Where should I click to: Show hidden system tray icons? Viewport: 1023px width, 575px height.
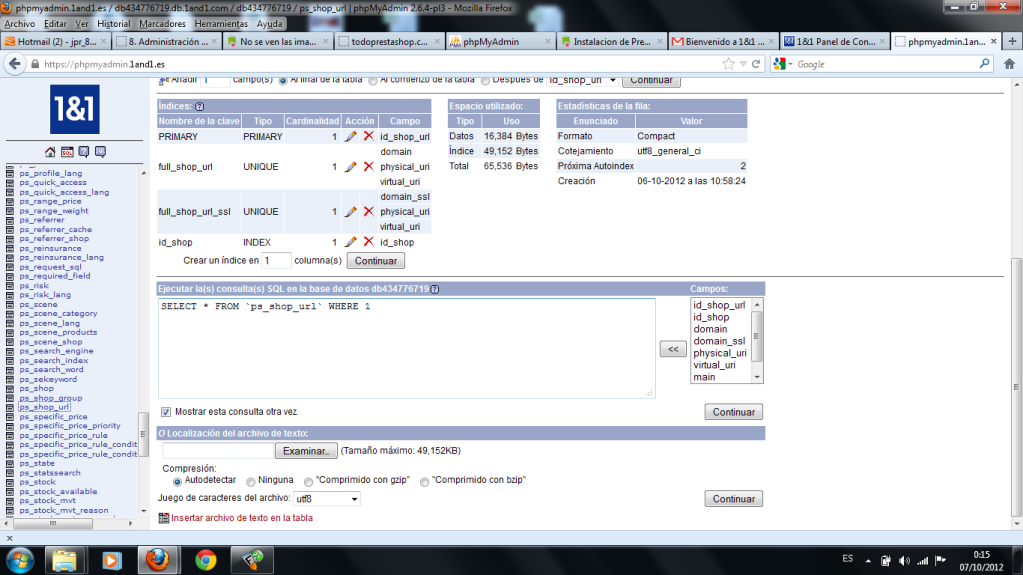[868, 561]
